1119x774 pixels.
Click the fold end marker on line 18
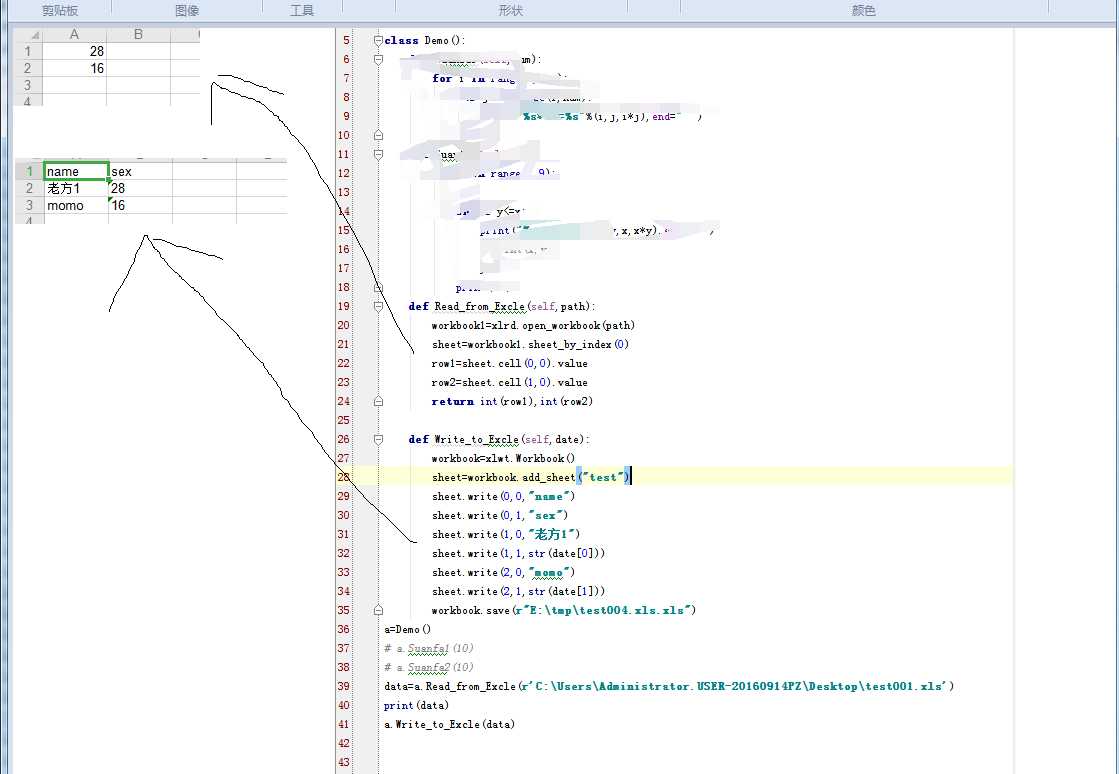tap(378, 287)
